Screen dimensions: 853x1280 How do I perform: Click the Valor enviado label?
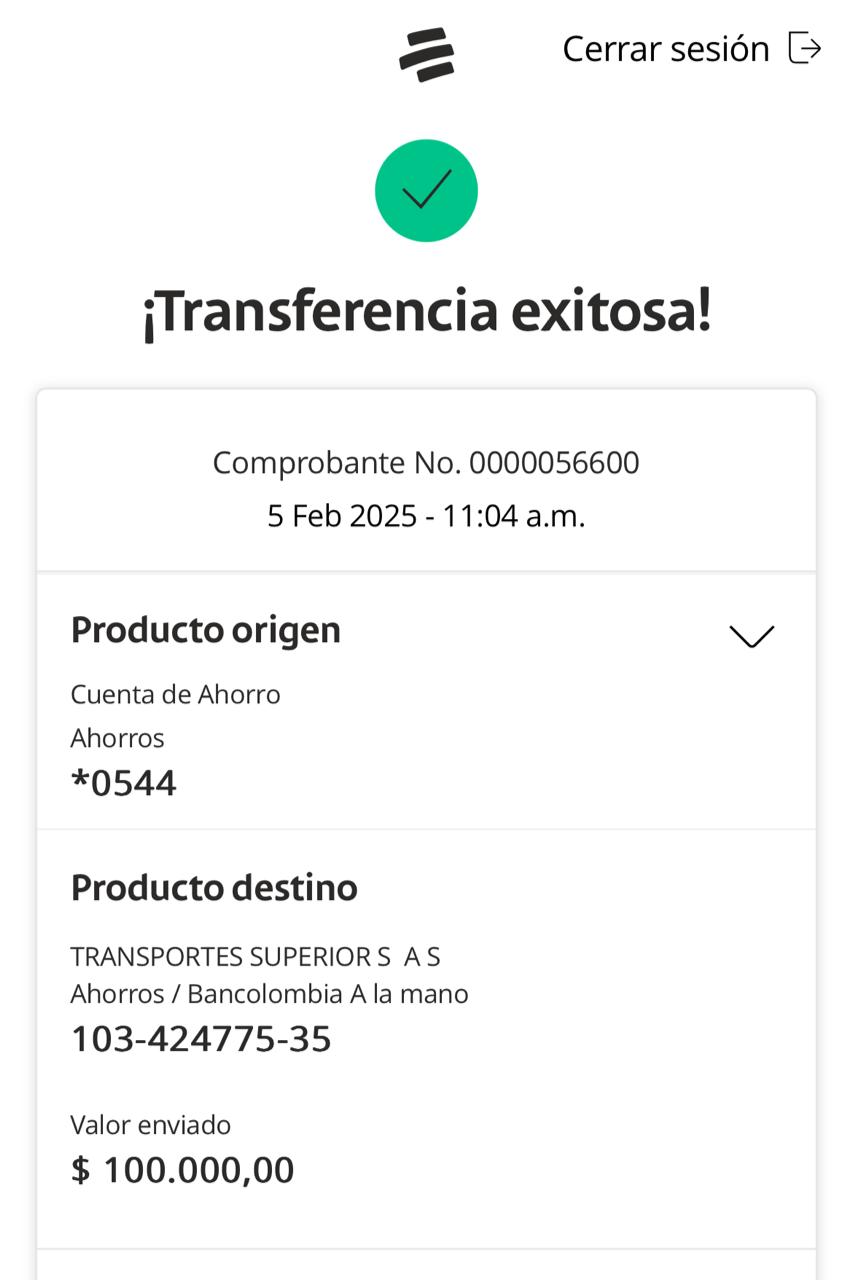coord(150,1125)
